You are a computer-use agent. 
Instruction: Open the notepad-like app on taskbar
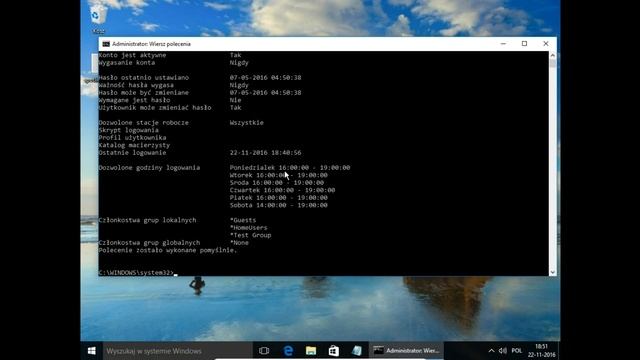click(357, 351)
